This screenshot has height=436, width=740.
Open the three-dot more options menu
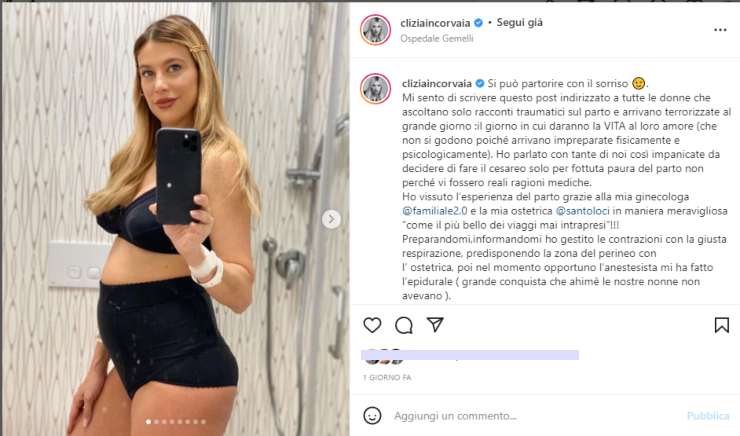(720, 30)
